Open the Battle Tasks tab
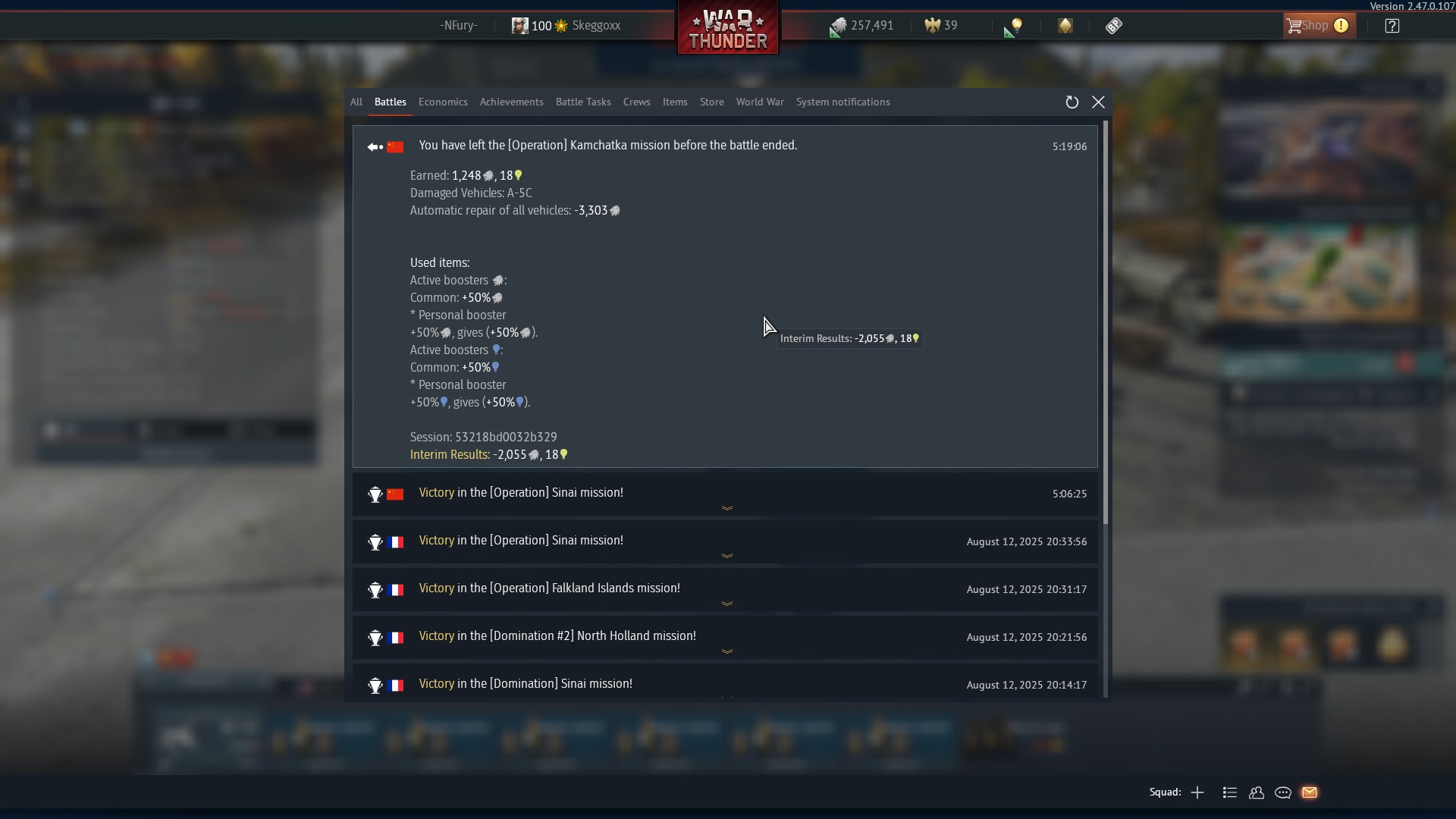The height and width of the screenshot is (819, 1456). [583, 102]
